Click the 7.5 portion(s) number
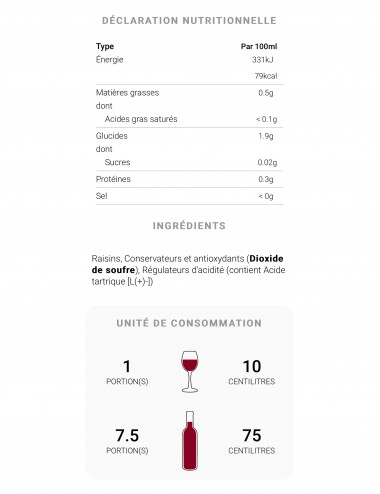 tap(127, 435)
